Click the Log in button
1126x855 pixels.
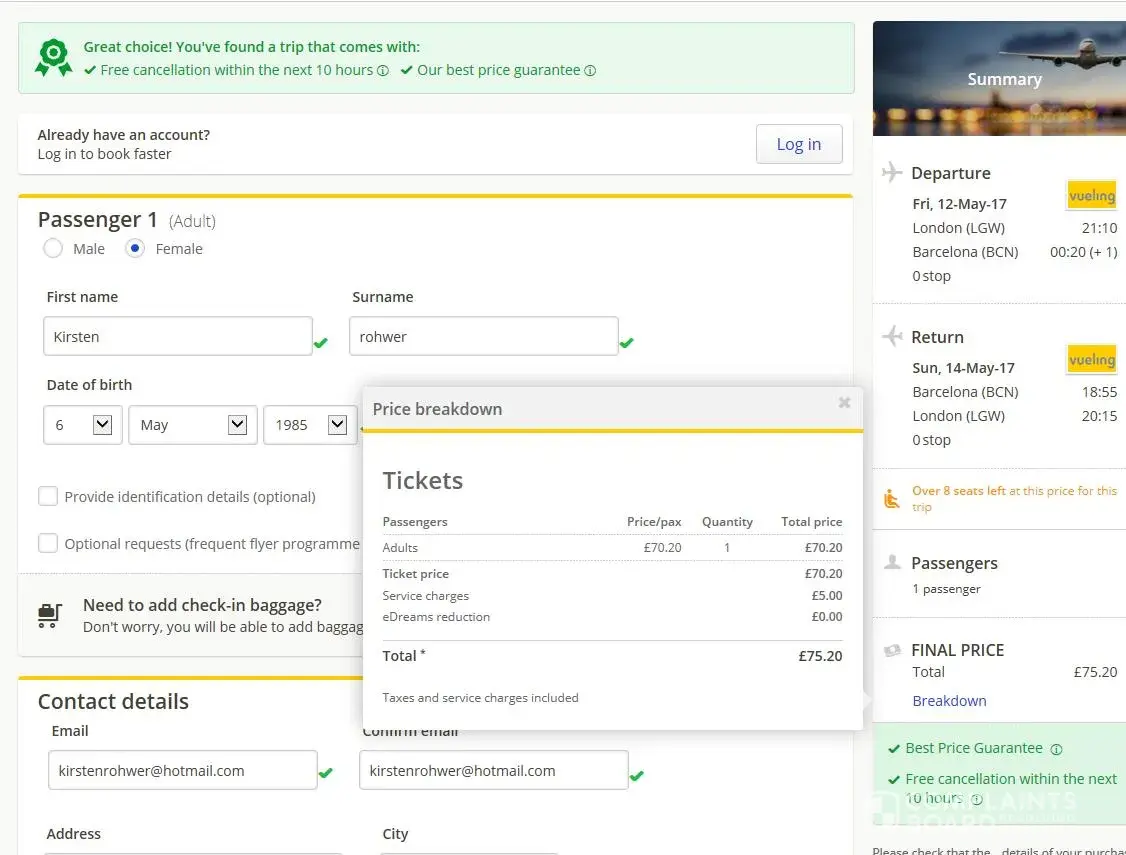pyautogui.click(x=798, y=144)
